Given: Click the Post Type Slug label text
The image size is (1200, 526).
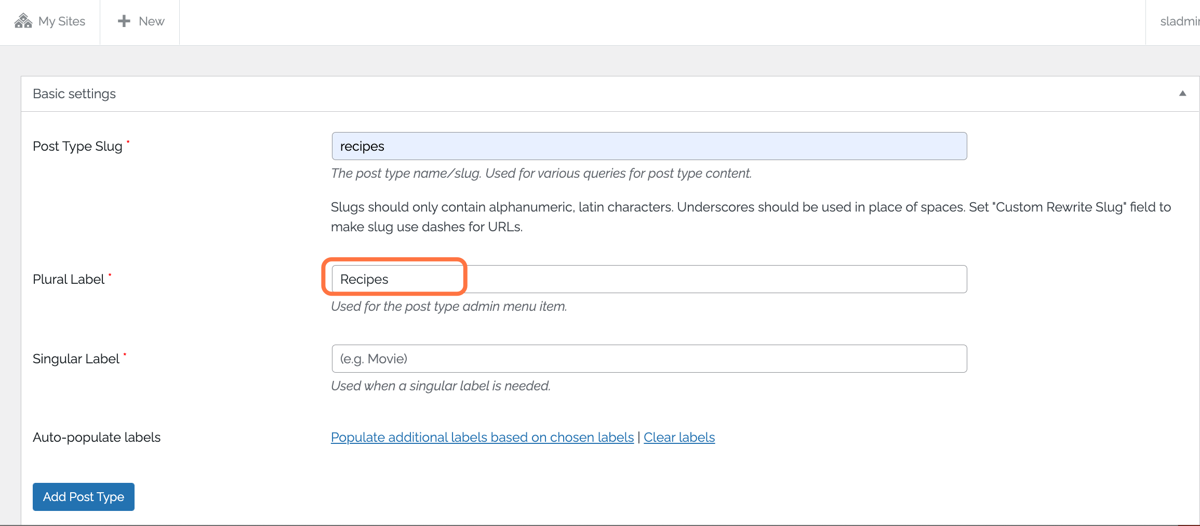Looking at the screenshot, I should pyautogui.click(x=78, y=146).
